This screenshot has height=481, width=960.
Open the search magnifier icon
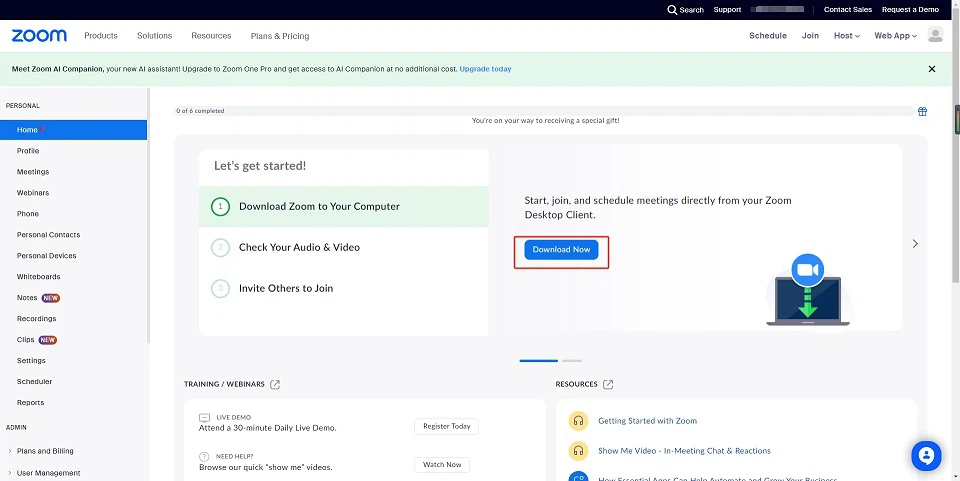(672, 10)
